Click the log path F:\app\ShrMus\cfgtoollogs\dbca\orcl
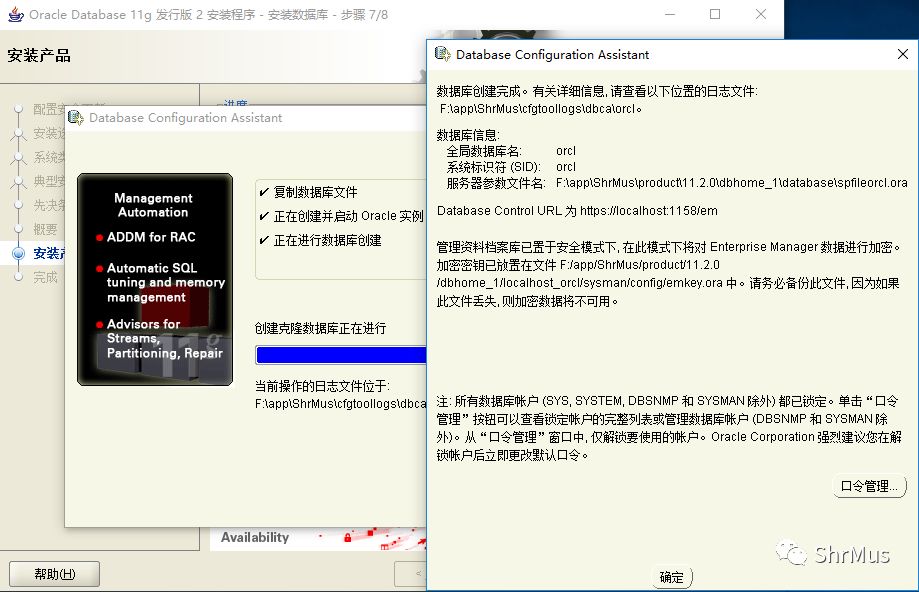 [540, 109]
